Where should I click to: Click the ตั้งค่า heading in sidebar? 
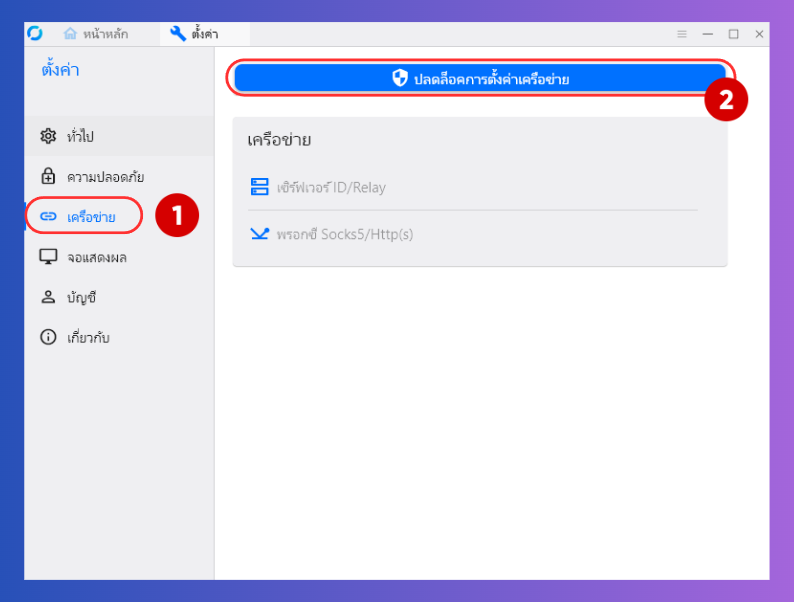(60, 69)
